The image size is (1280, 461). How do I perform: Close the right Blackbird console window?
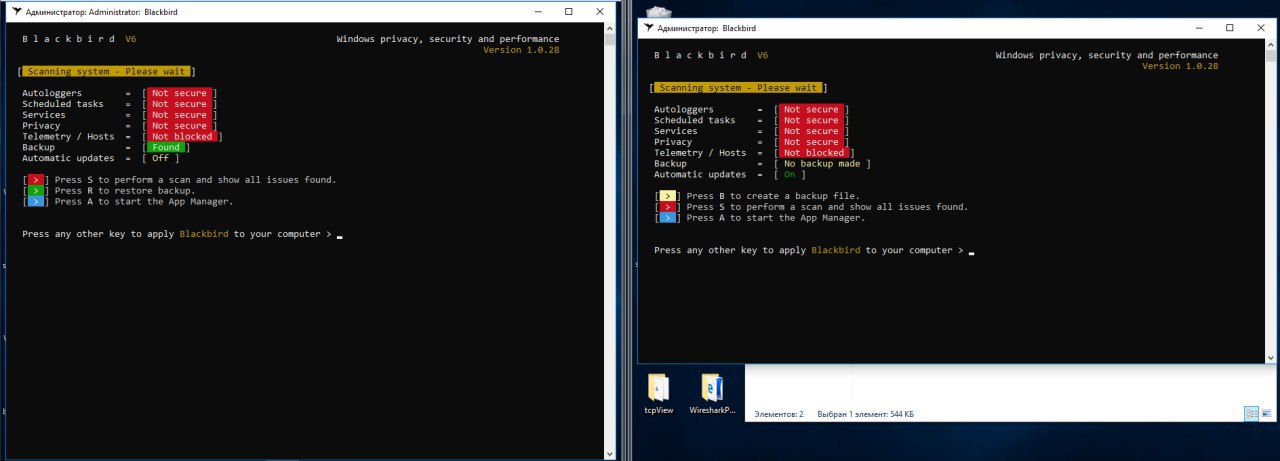point(1256,28)
